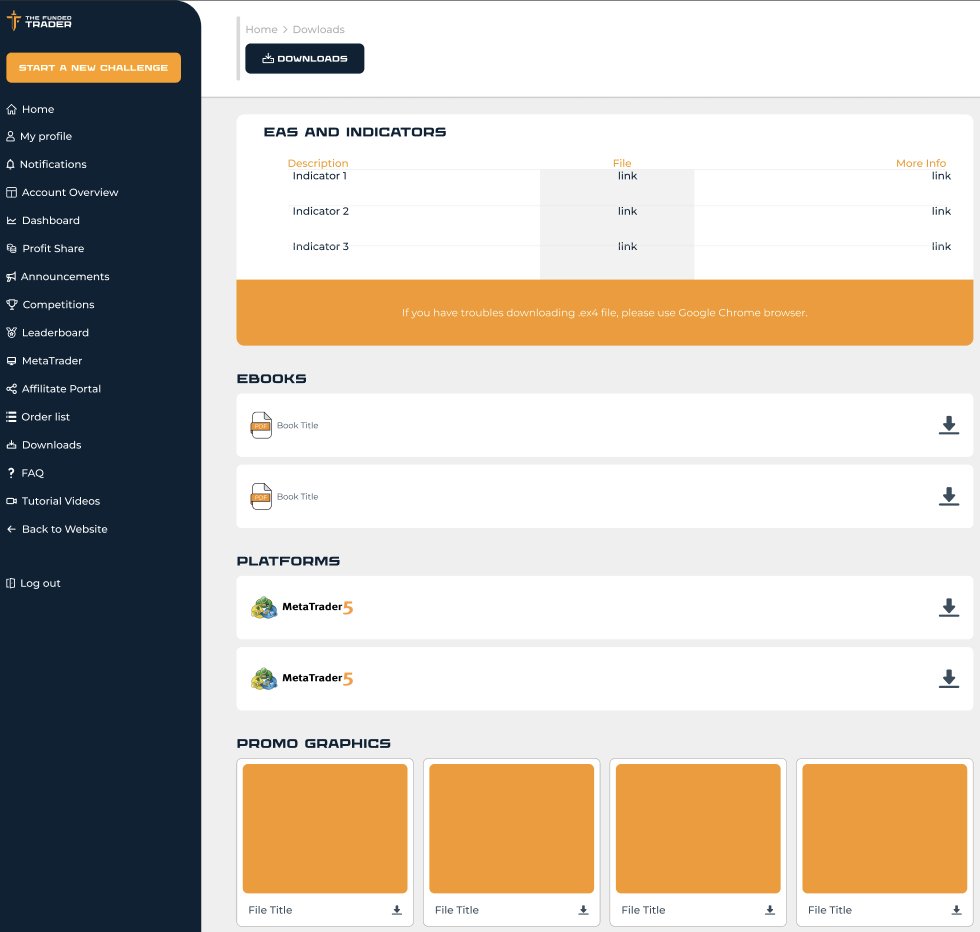The height and width of the screenshot is (932, 980).
Task: Choose Back to Website in sidebar
Action: [x=57, y=529]
